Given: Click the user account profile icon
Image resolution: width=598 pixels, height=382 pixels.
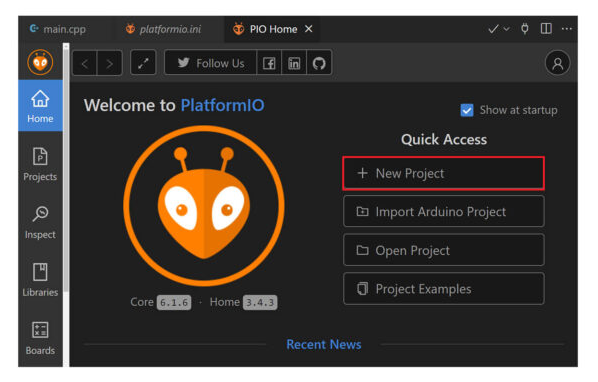Looking at the screenshot, I should coord(557,63).
